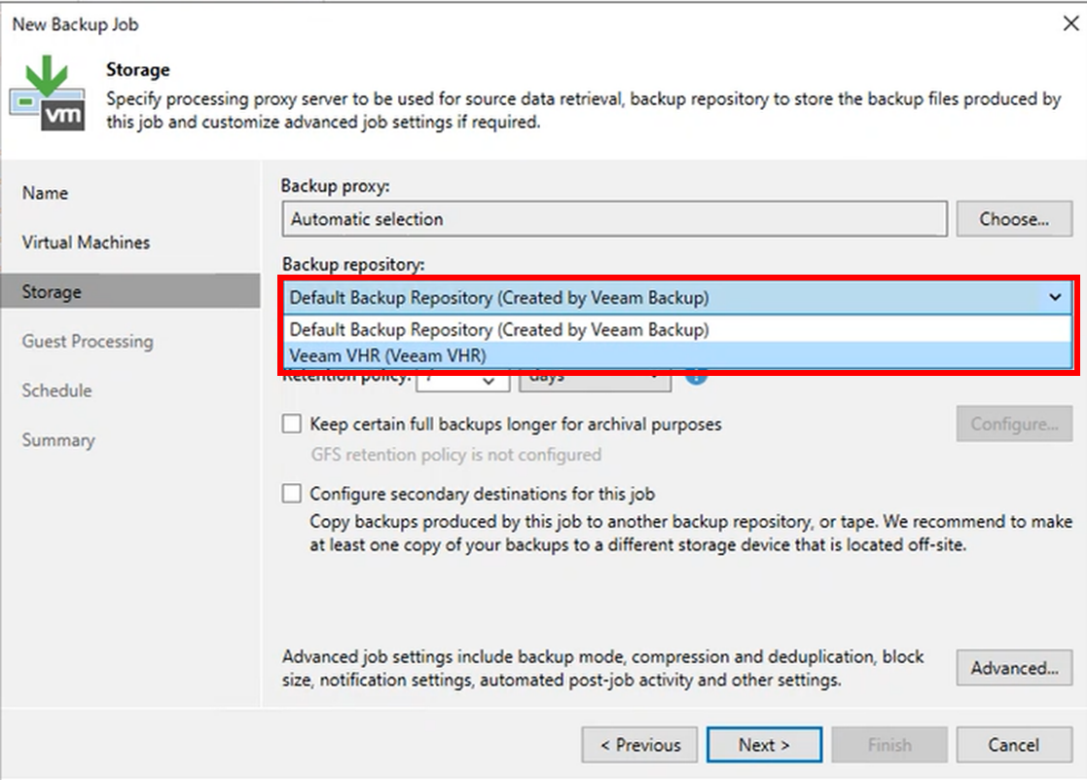The image size is (1087, 780).
Task: Click the 'Backup proxy:' label
Action: tap(336, 186)
